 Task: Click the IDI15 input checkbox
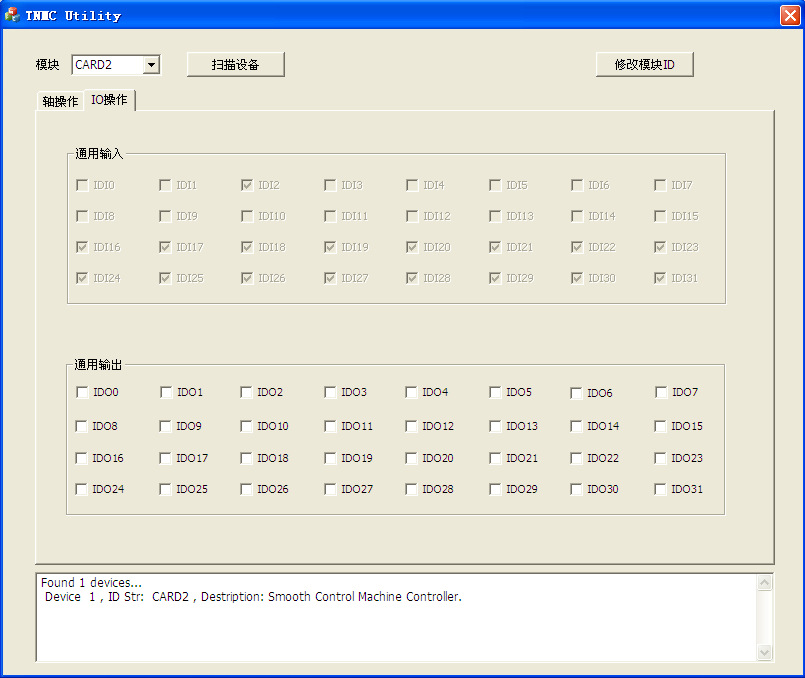point(660,216)
